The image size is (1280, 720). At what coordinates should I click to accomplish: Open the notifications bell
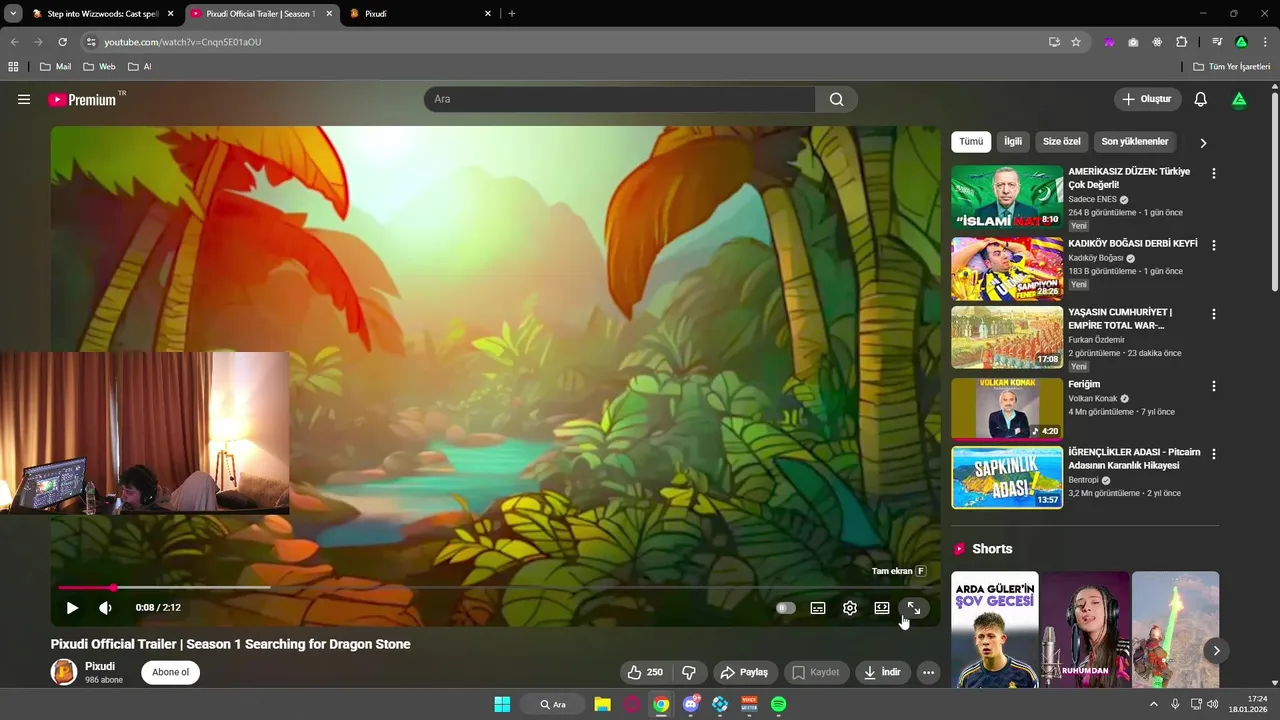pos(1201,99)
